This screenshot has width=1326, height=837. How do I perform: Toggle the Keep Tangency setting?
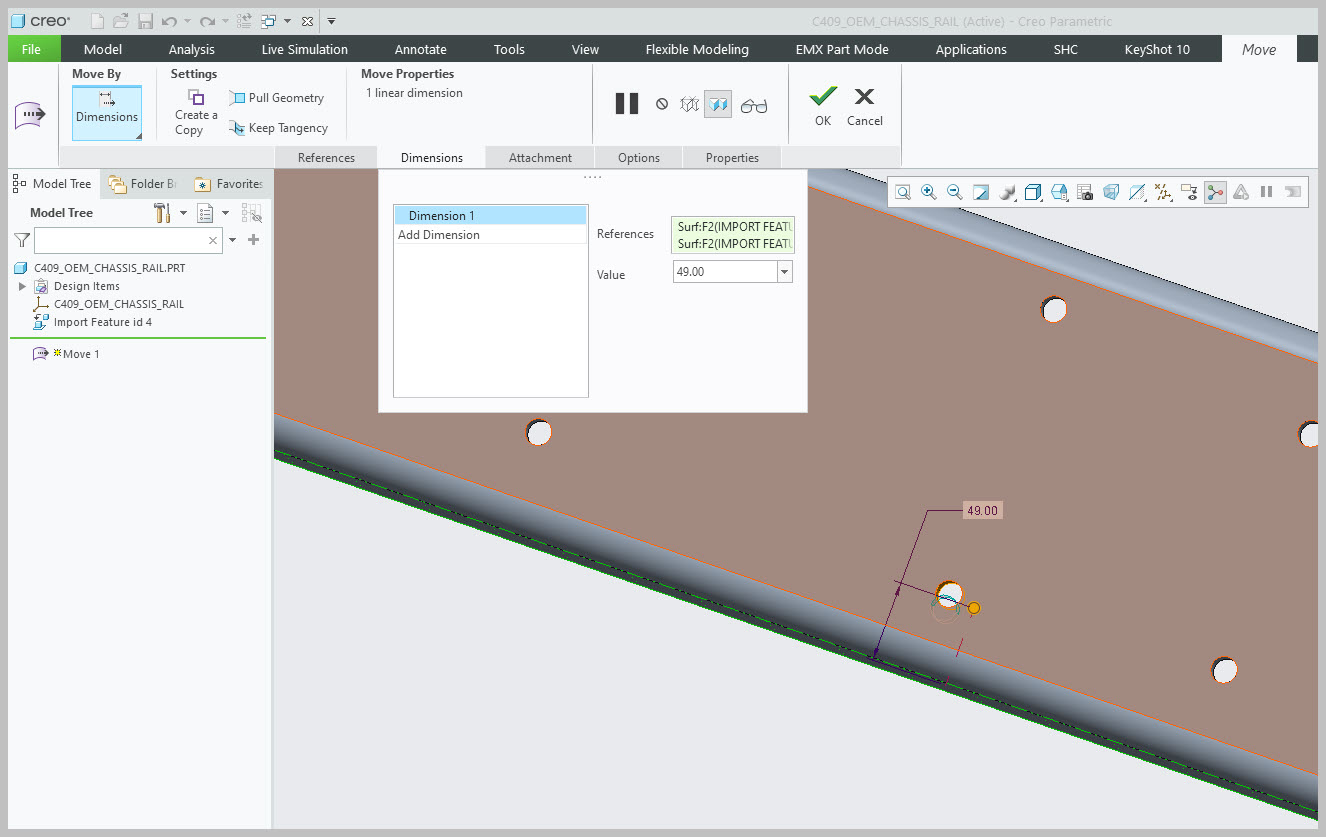pyautogui.click(x=278, y=128)
